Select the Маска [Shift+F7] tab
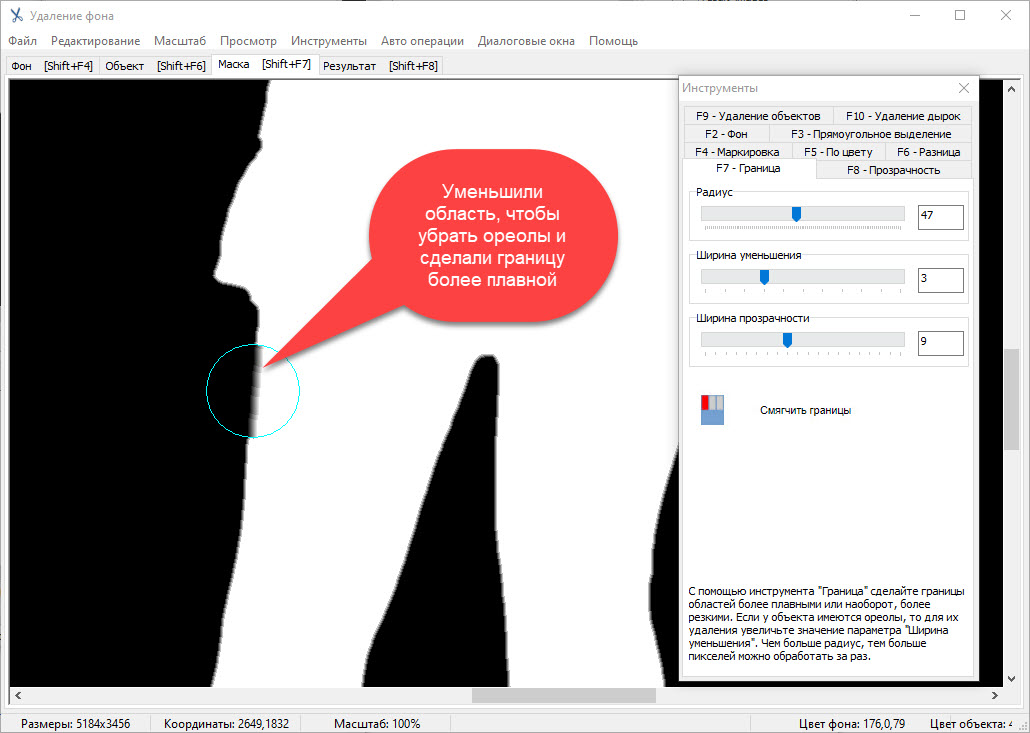Screen dimensions: 1030x733 pyautogui.click(x=265, y=64)
